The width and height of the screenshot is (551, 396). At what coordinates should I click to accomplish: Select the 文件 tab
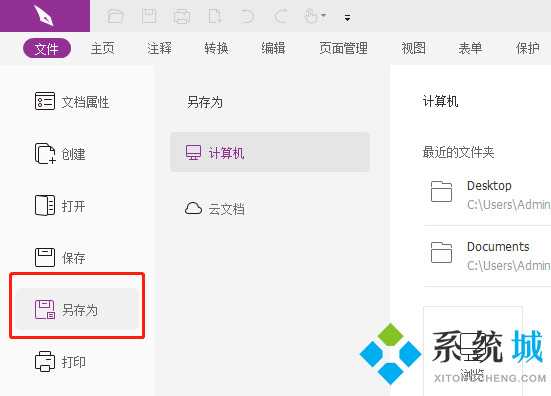(x=47, y=48)
